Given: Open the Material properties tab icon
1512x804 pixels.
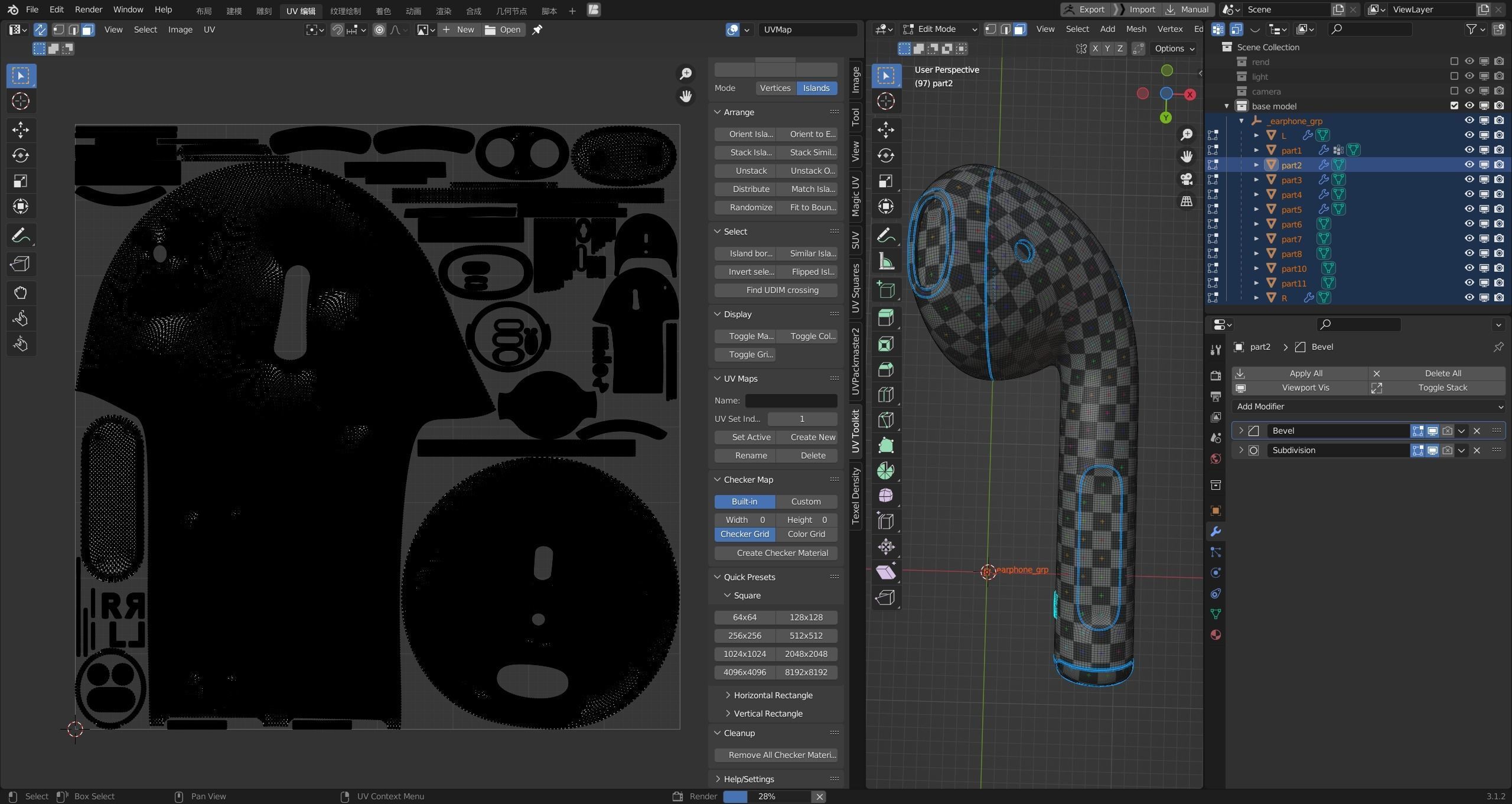Looking at the screenshot, I should [1216, 635].
